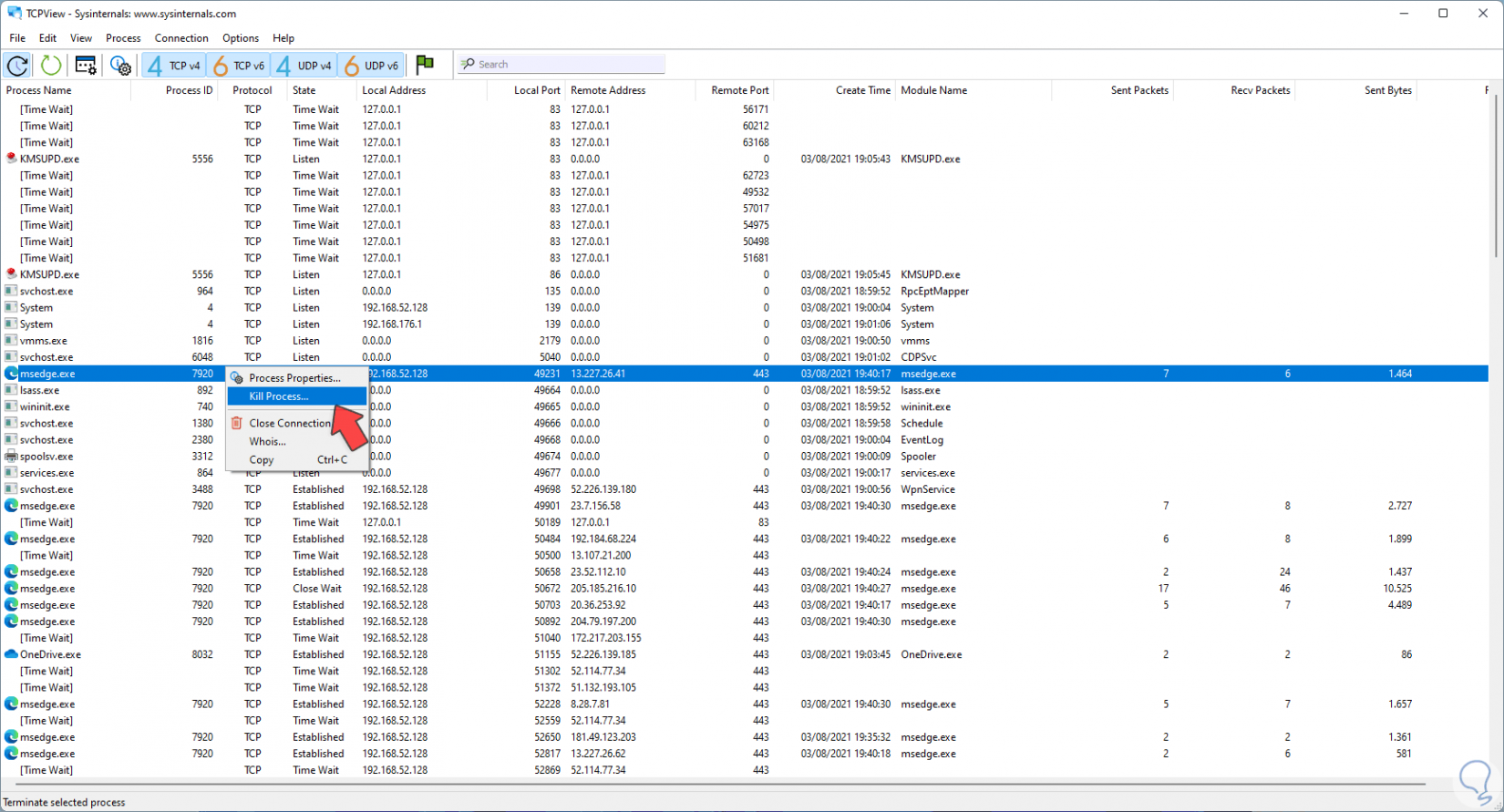Click the Edge icon in the highlighted msedge.exe row
Screen dimensions: 1504x812
11,374
